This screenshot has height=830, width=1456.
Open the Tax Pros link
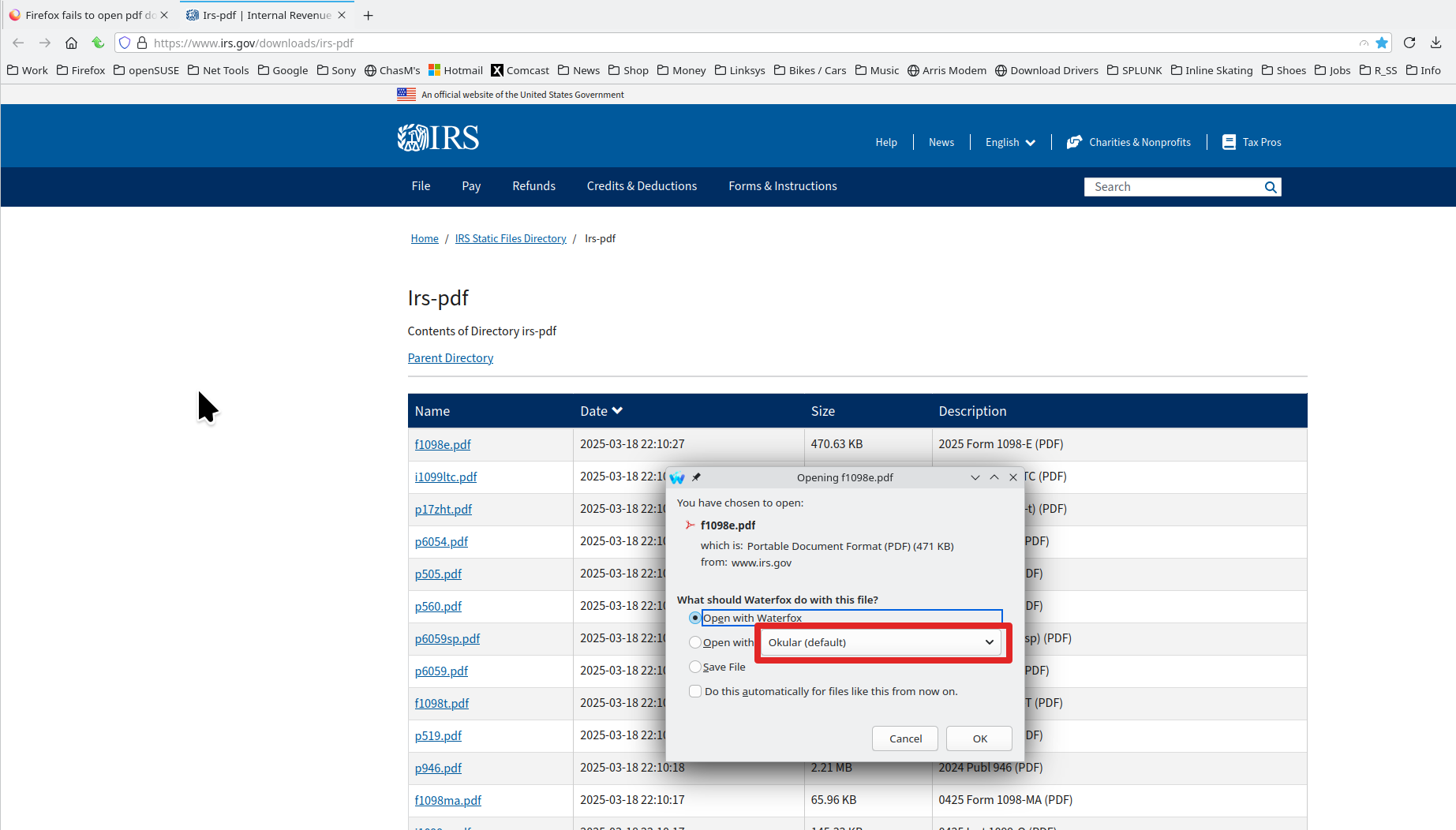[1252, 142]
